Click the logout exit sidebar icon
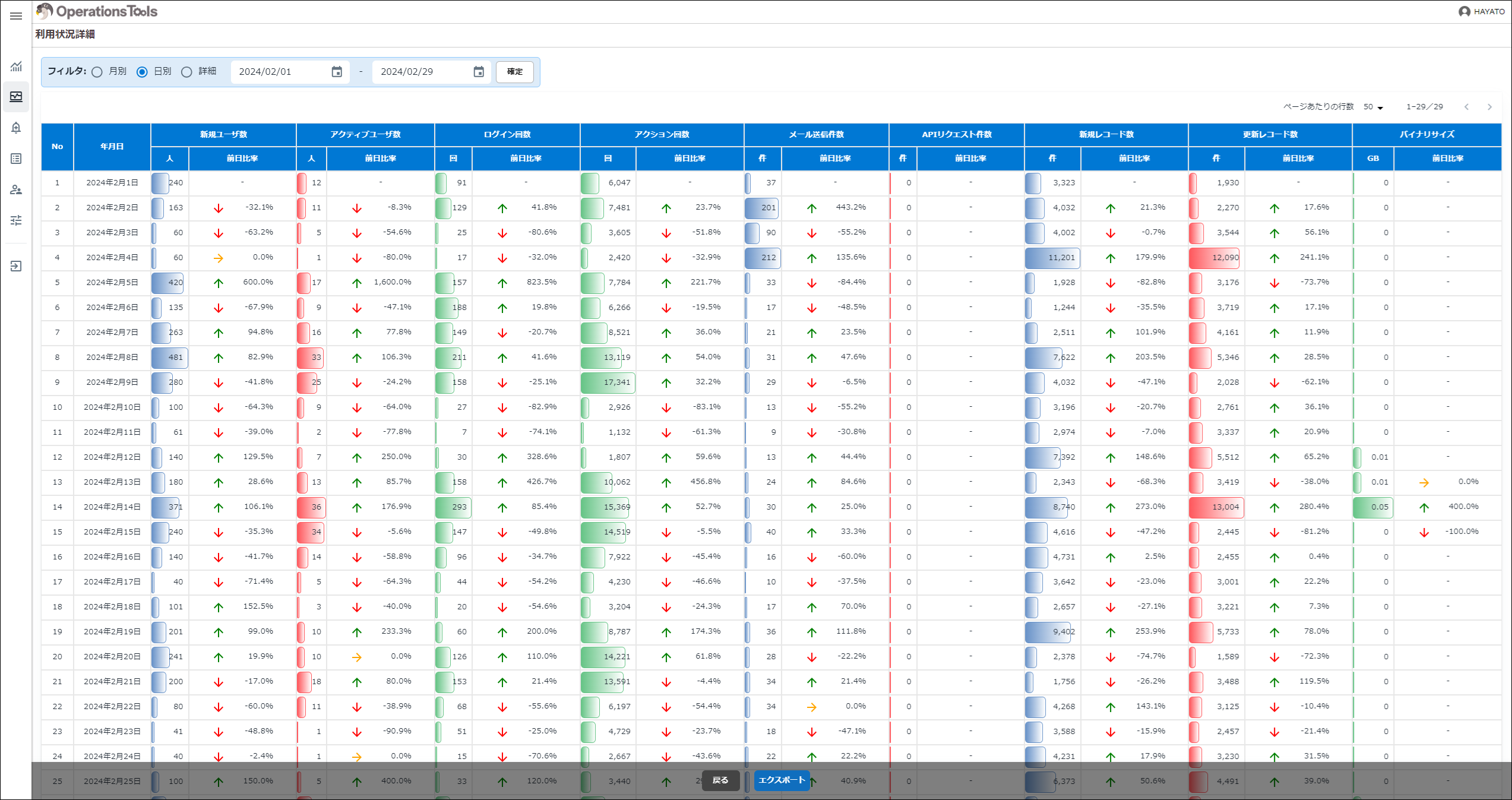The width and height of the screenshot is (1512, 800). [16, 266]
